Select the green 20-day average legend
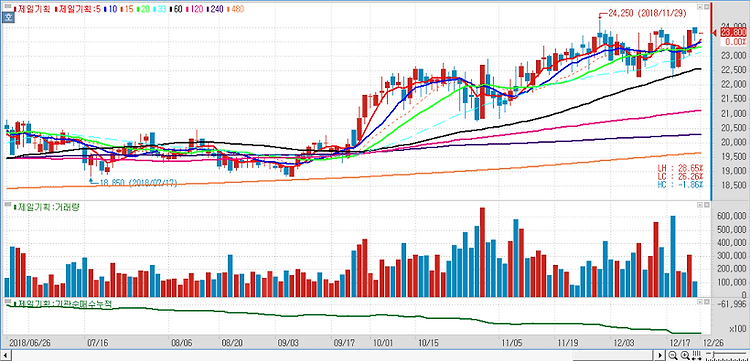 point(143,9)
